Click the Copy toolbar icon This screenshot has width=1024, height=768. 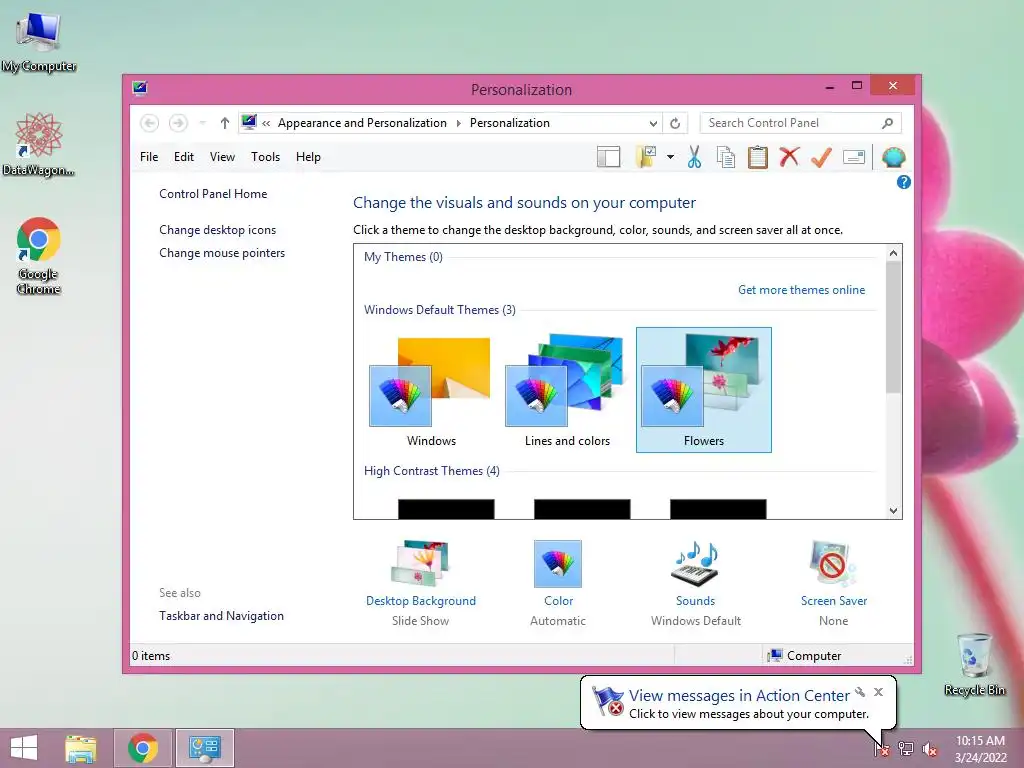tap(726, 157)
